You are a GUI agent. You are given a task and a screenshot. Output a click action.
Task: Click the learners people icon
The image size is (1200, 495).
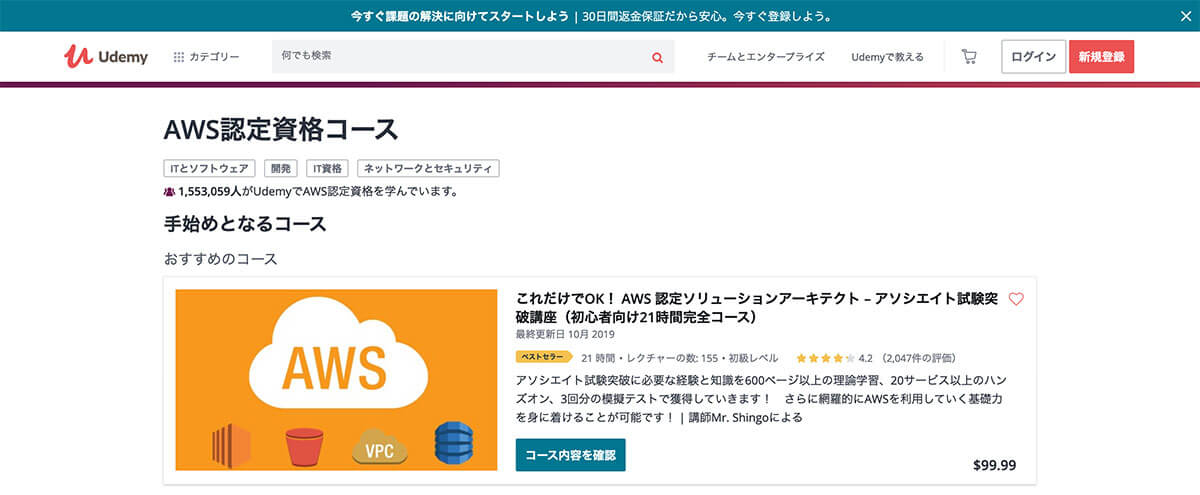point(169,191)
